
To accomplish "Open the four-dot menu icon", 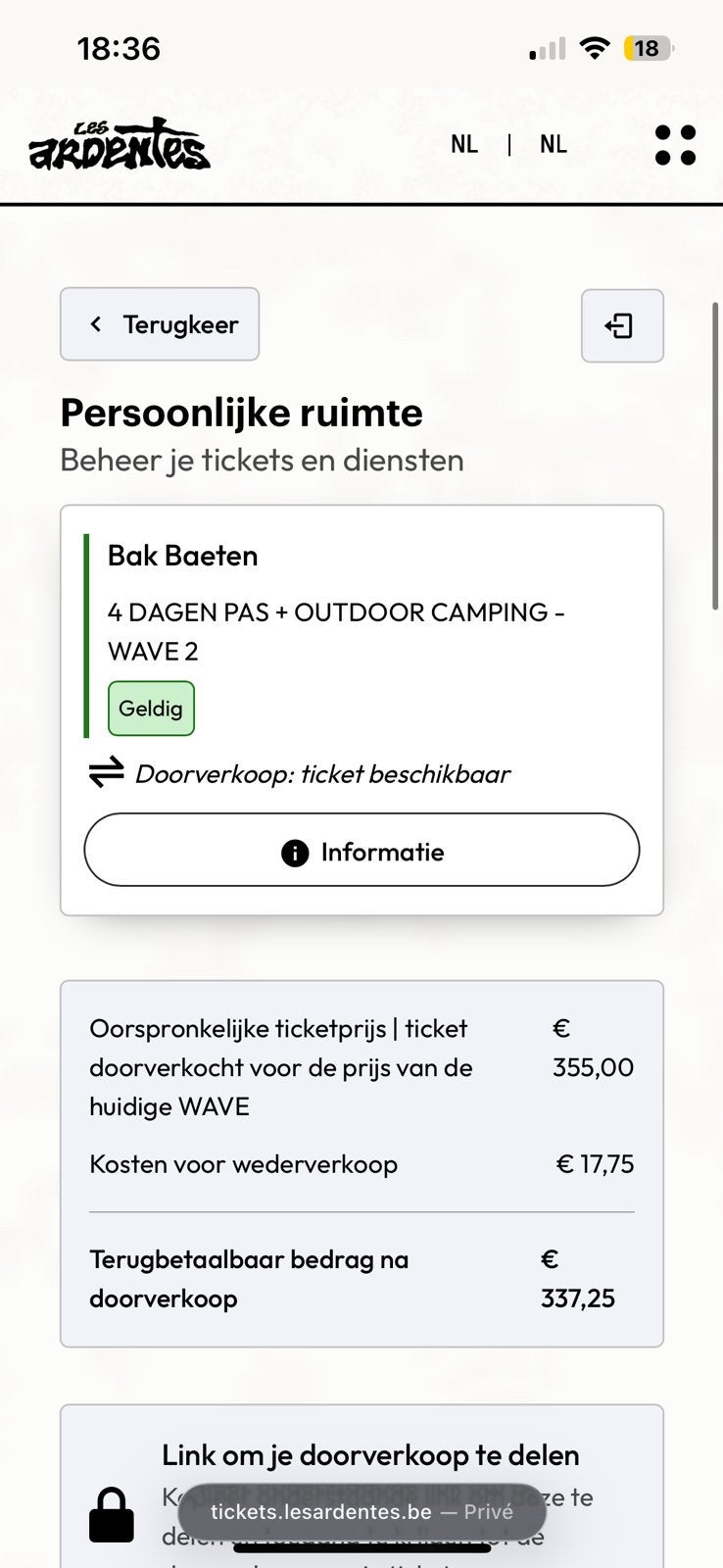I will [x=675, y=145].
